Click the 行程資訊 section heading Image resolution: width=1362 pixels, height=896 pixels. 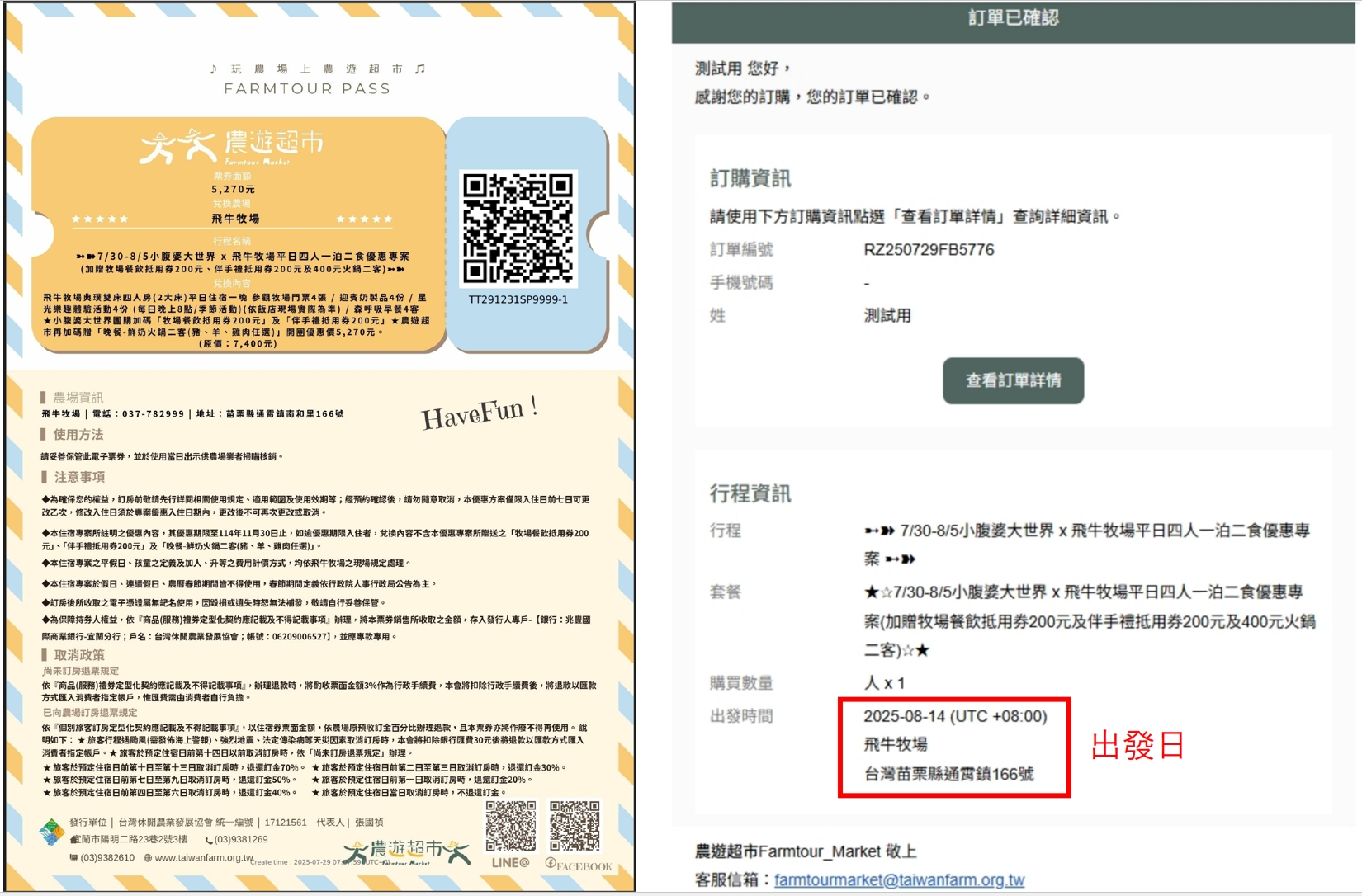point(750,493)
